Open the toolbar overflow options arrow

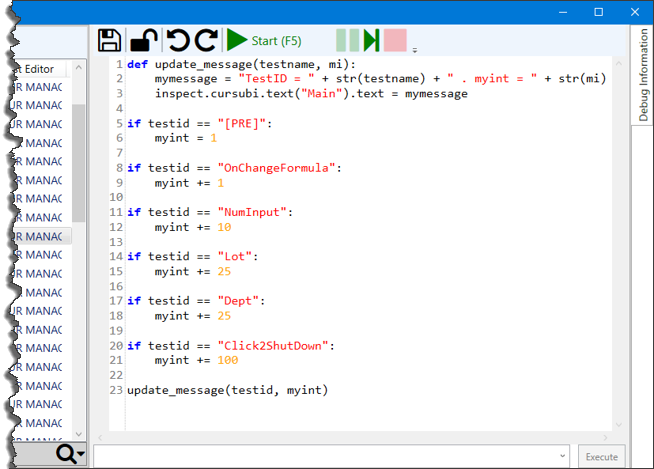[x=414, y=50]
